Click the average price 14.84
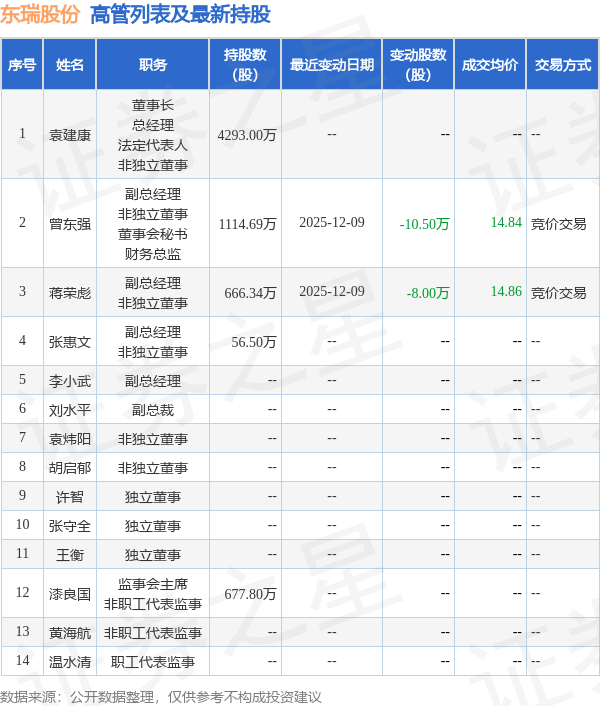This screenshot has width=600, height=706. (506, 222)
